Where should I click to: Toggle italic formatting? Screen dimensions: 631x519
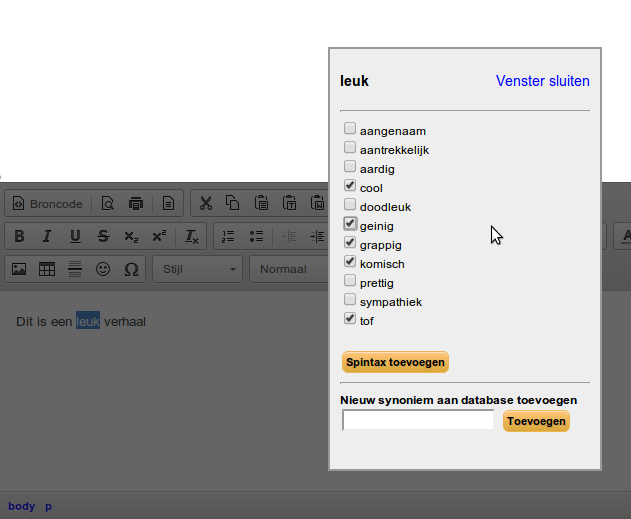(47, 236)
